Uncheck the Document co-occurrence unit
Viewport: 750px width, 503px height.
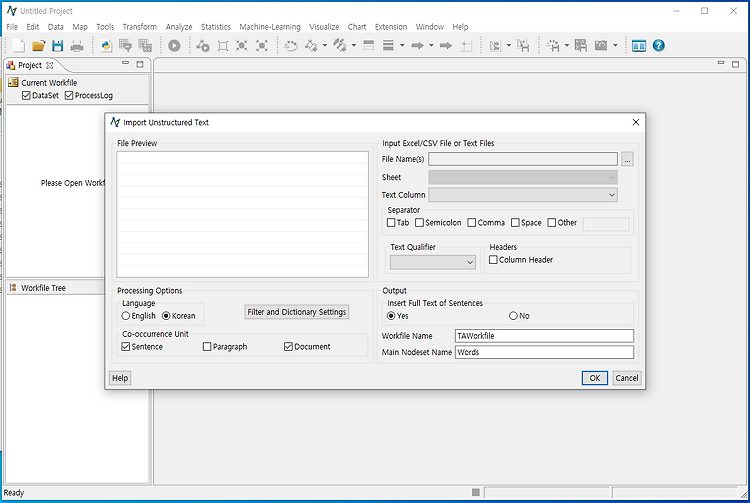[288, 347]
